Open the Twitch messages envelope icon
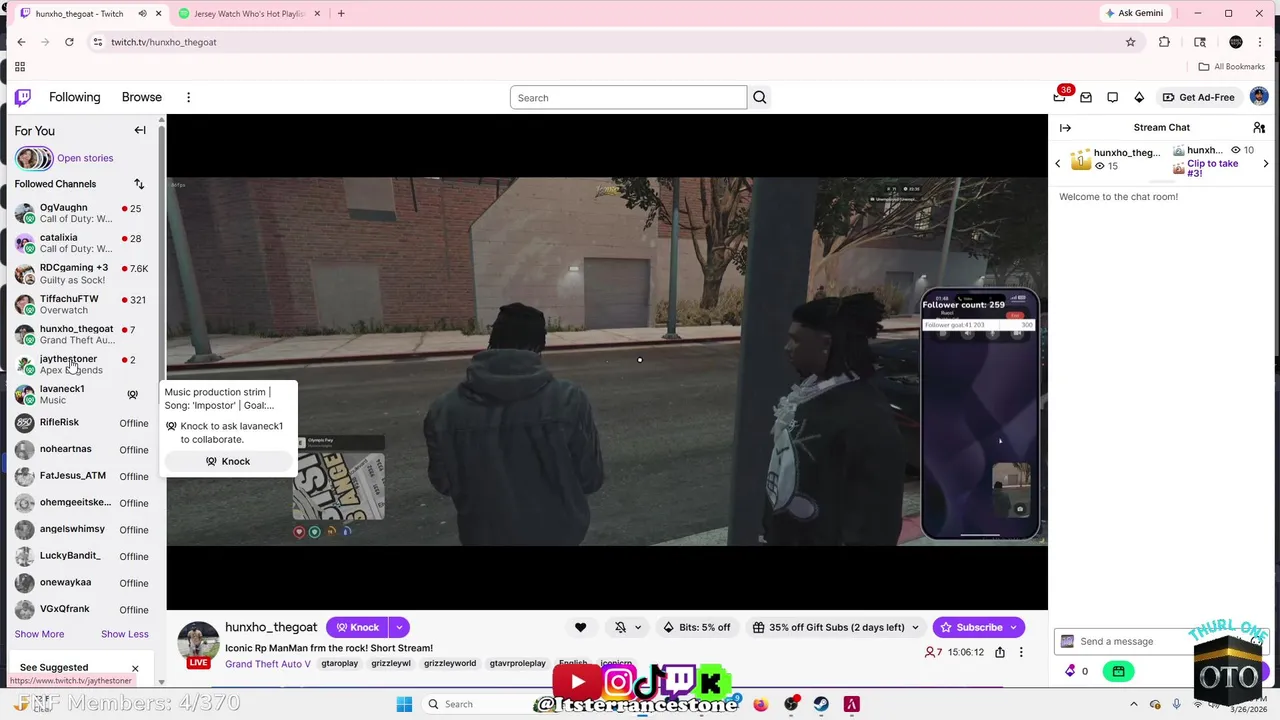This screenshot has height=720, width=1280. [x=1086, y=97]
